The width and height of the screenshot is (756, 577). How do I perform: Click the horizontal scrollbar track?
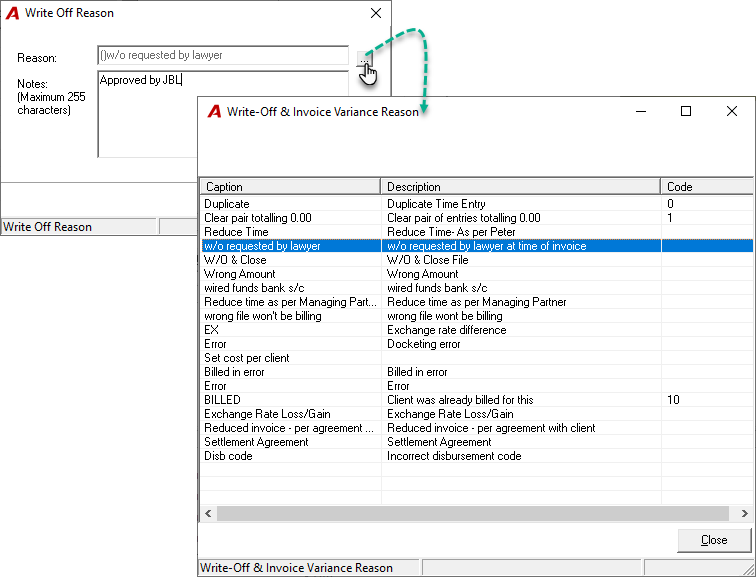(x=472, y=513)
